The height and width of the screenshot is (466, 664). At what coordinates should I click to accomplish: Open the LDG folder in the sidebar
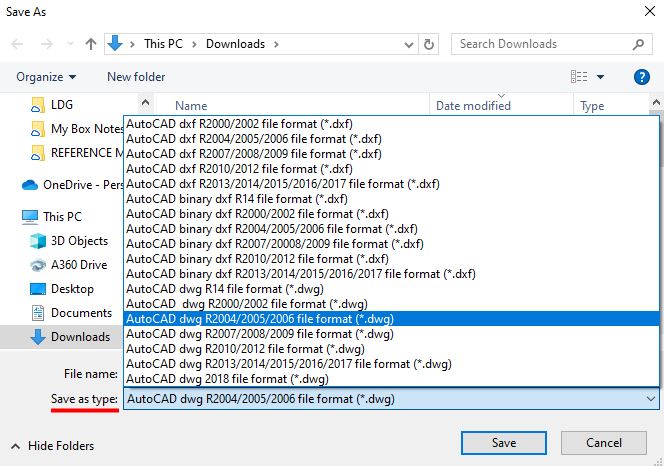tap(52, 105)
